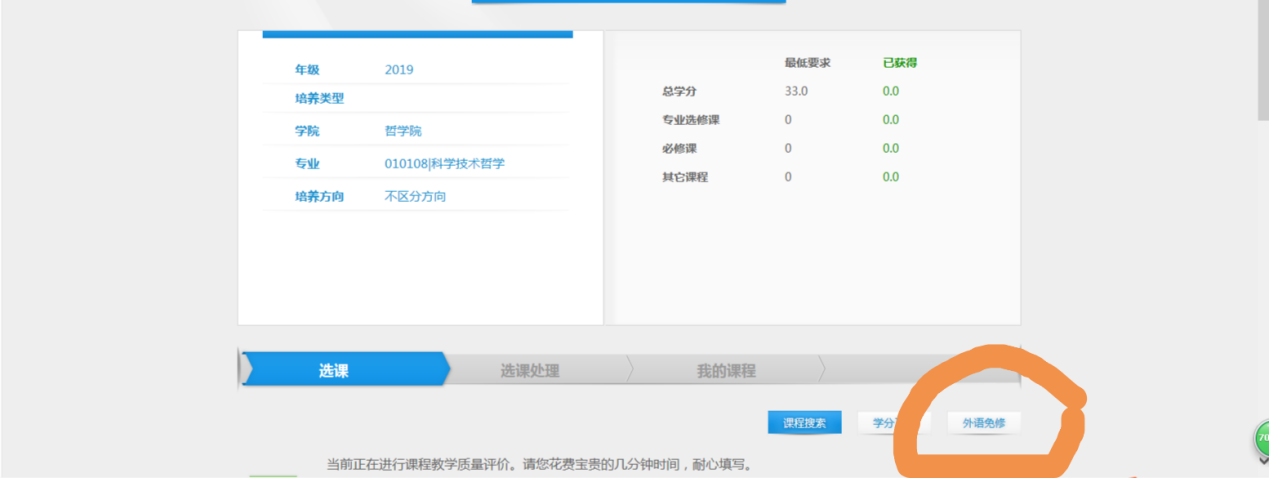This screenshot has width=1269, height=478.
Task: Open the 选课处理 step tab
Action: pyautogui.click(x=530, y=371)
